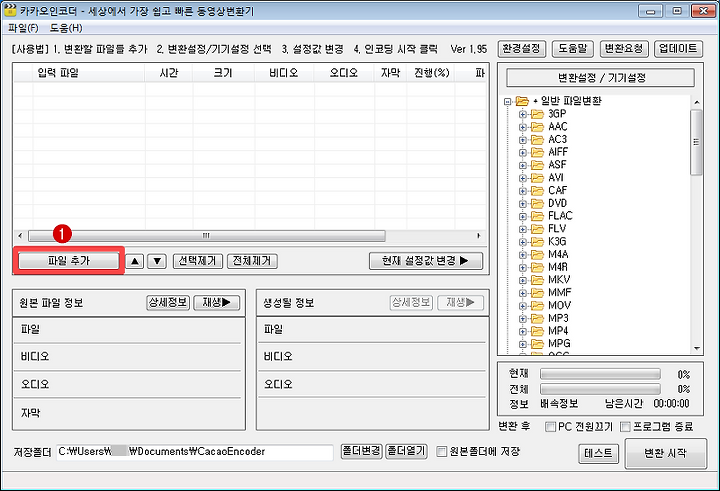This screenshot has height=491, width=720.
Task: Click the DVD folder icon
Action: point(537,203)
